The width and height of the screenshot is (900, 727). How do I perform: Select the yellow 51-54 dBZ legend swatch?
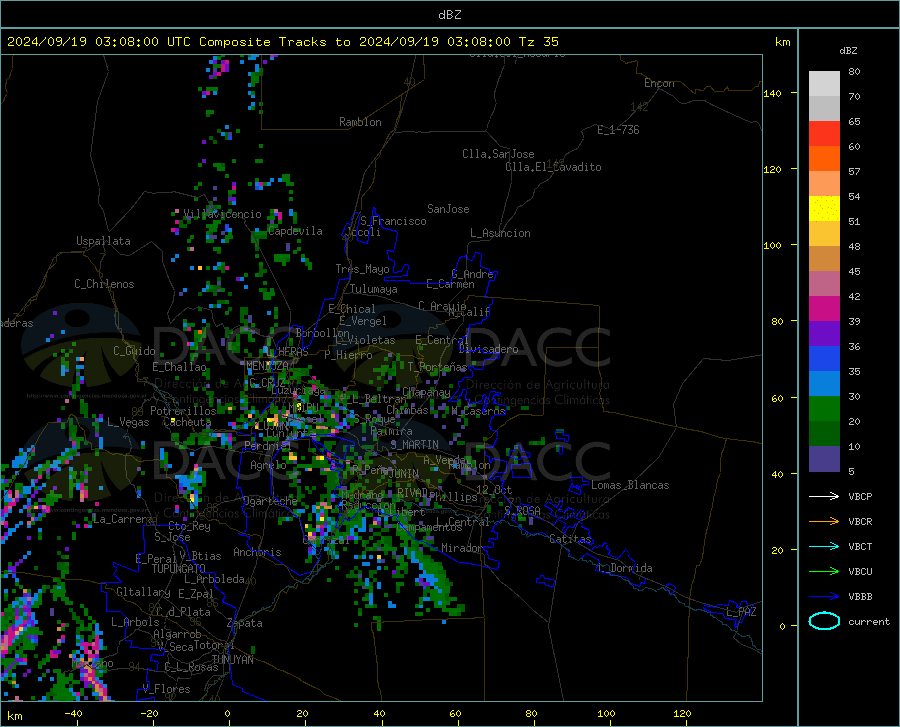coord(824,208)
